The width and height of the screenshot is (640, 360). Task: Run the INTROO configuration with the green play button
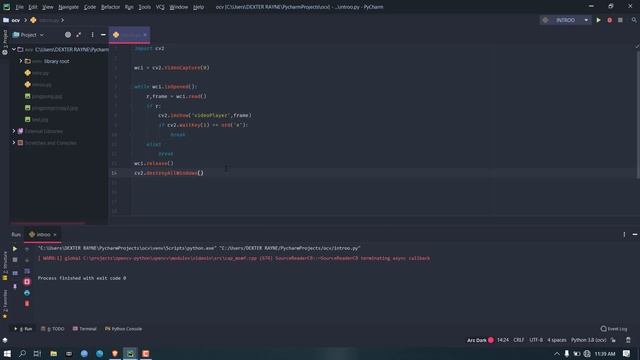(598, 20)
